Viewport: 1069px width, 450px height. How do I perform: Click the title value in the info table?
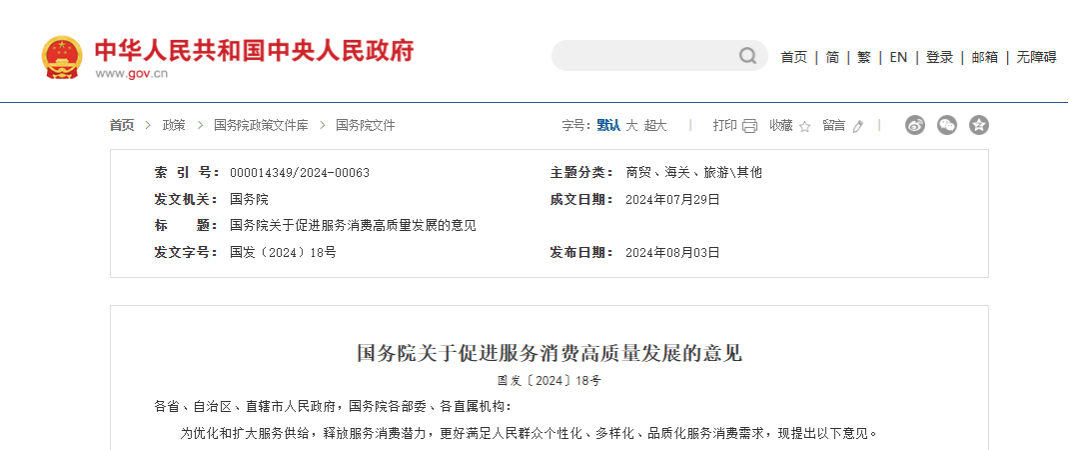(x=353, y=226)
